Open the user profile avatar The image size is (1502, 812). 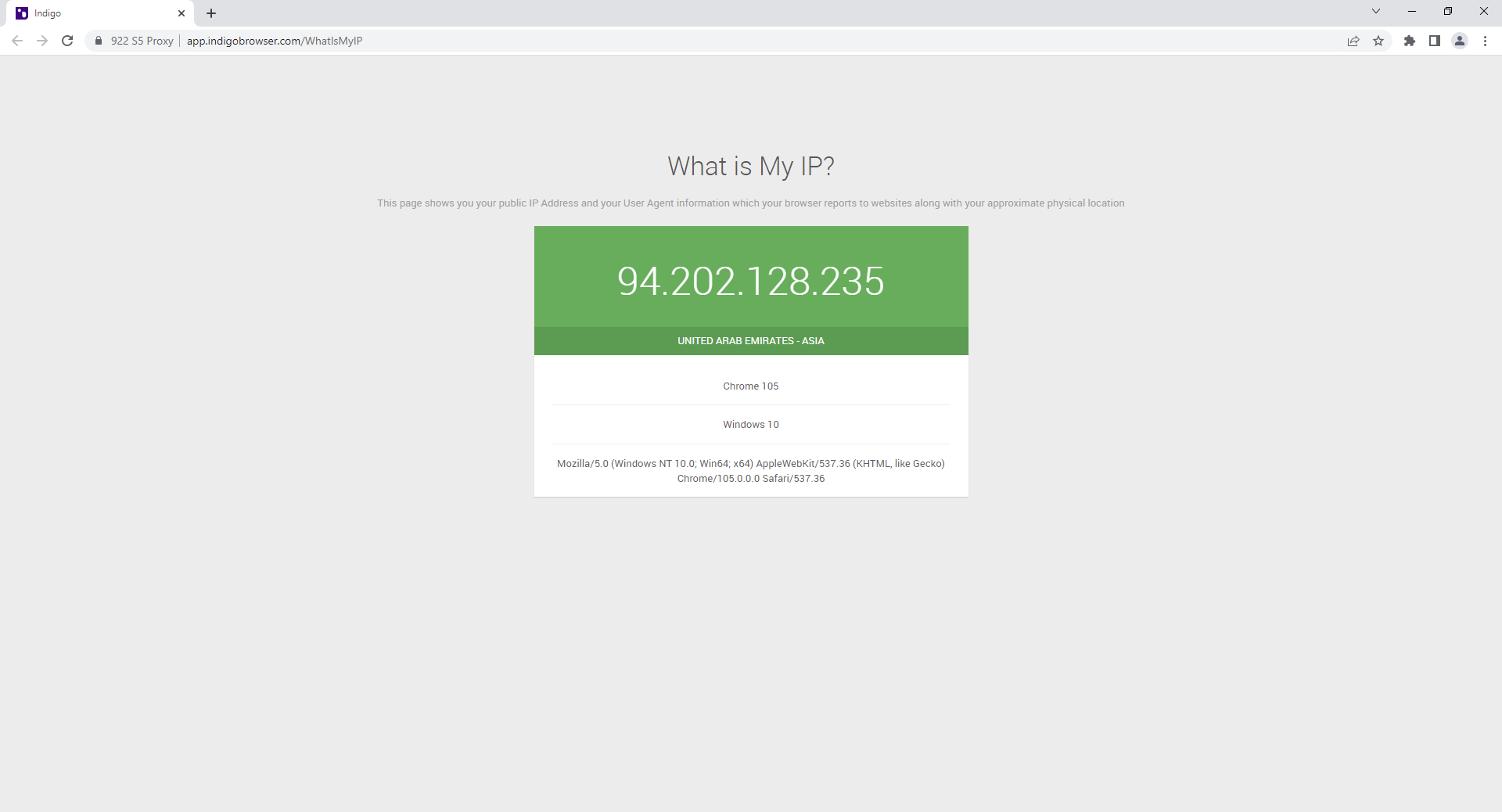[1460, 41]
